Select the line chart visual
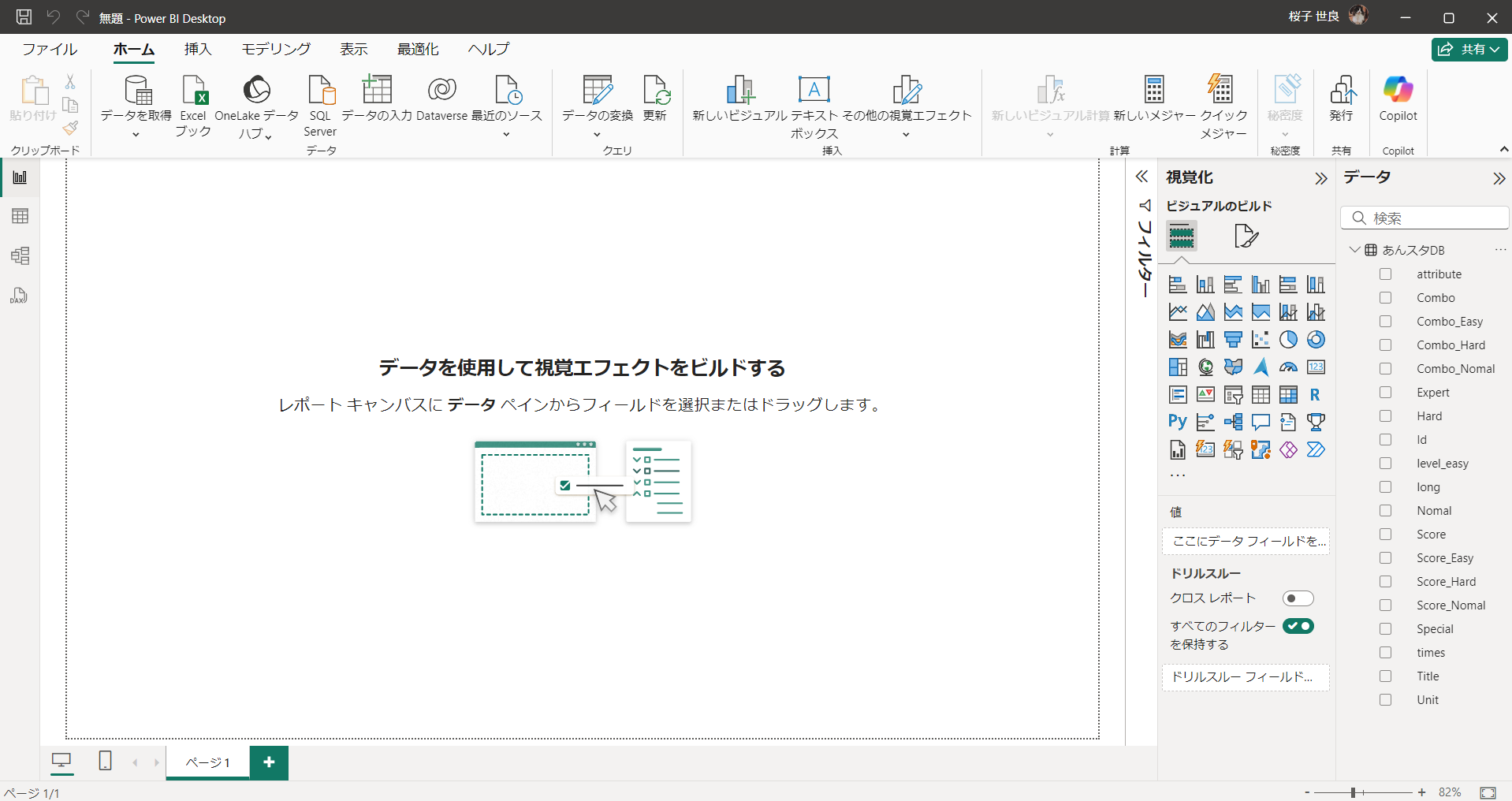The image size is (1512, 801). pyautogui.click(x=1178, y=311)
